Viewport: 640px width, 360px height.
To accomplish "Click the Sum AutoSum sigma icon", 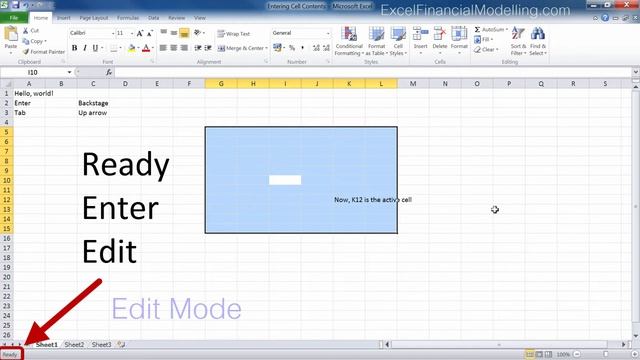I will tap(477, 30).
